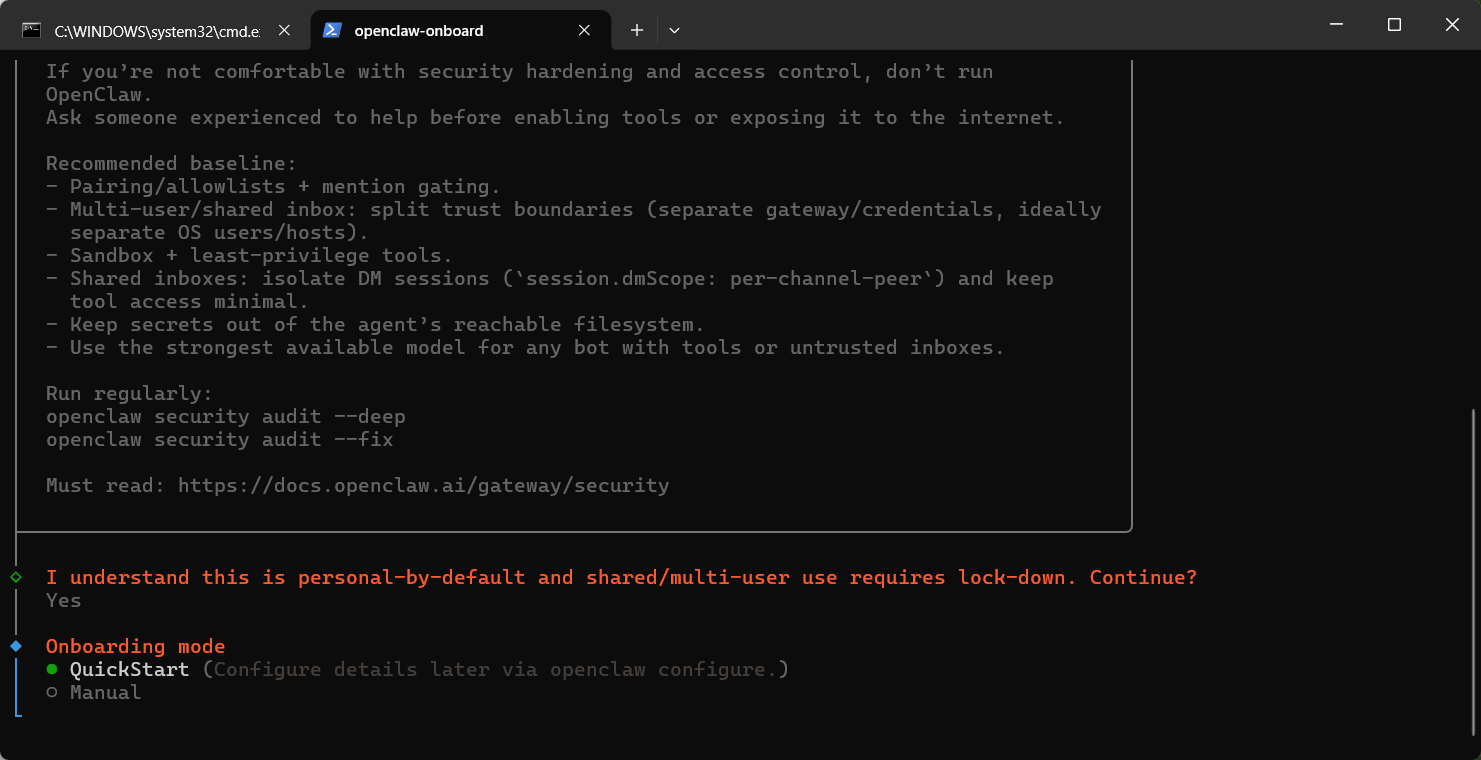Viewport: 1481px width, 760px height.
Task: Open the docs.openclaw.ai security link
Action: [423, 486]
